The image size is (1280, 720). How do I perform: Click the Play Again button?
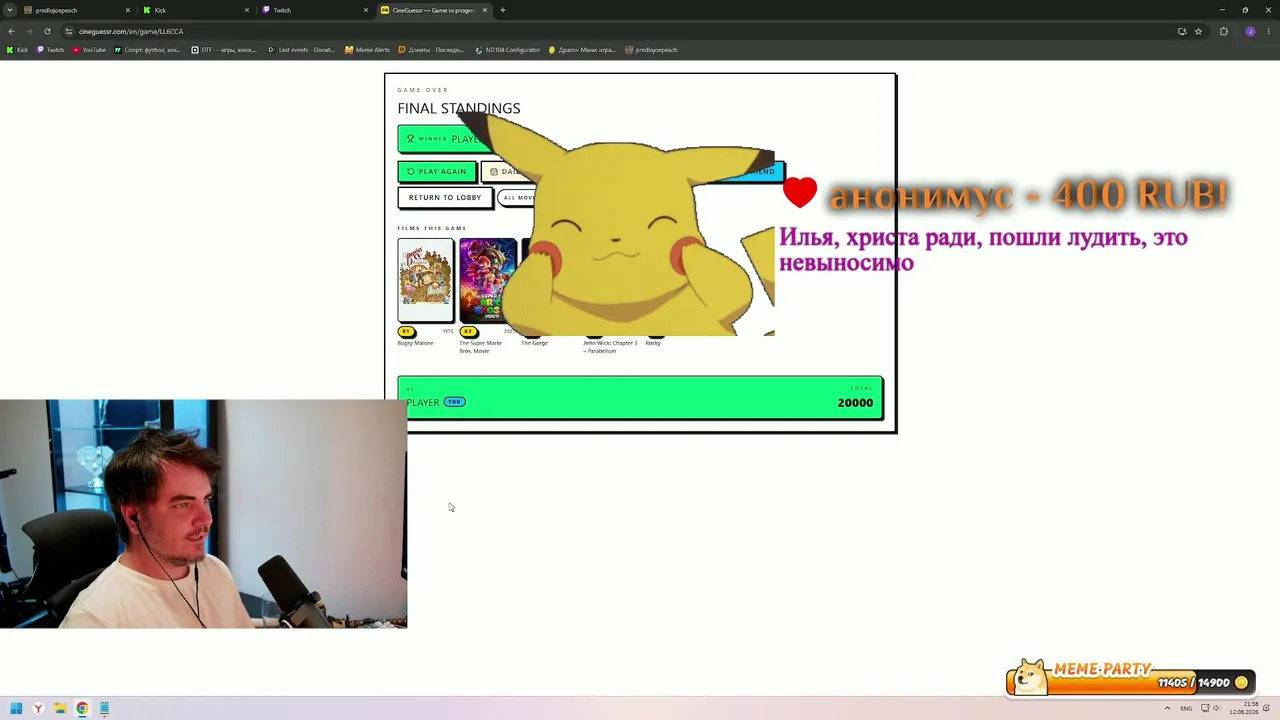437,171
